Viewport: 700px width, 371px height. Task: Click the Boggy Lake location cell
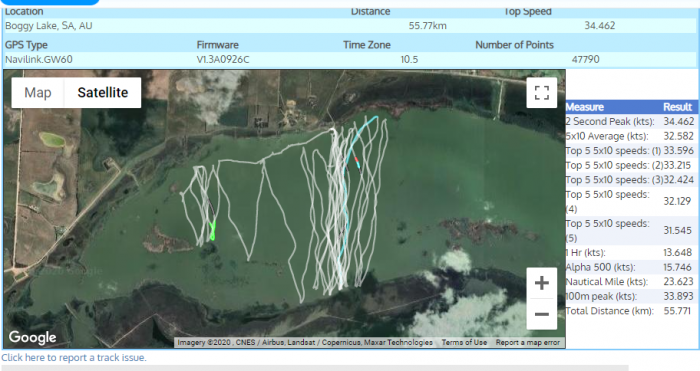tap(49, 26)
